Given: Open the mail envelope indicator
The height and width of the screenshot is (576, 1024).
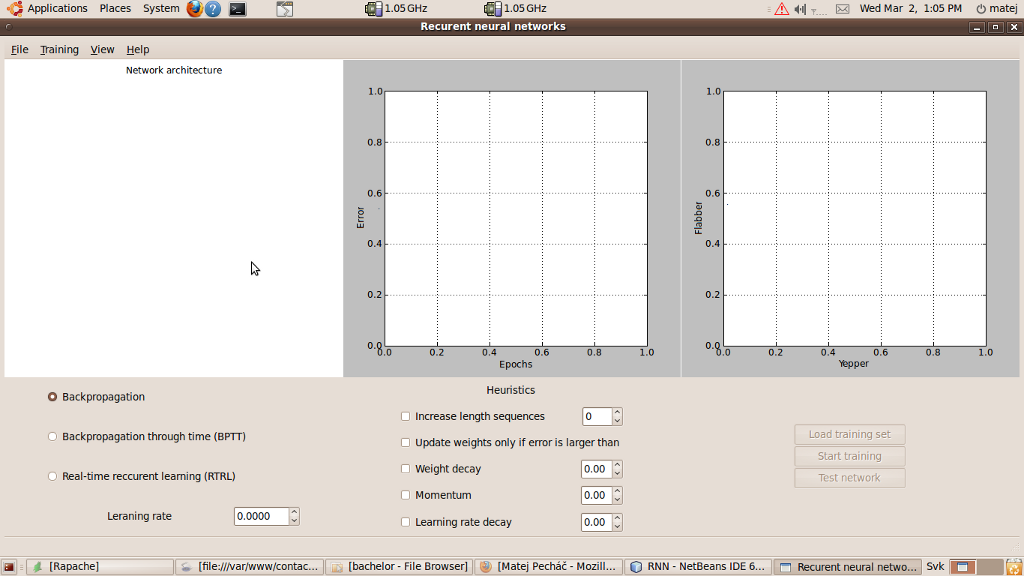Looking at the screenshot, I should pyautogui.click(x=842, y=9).
